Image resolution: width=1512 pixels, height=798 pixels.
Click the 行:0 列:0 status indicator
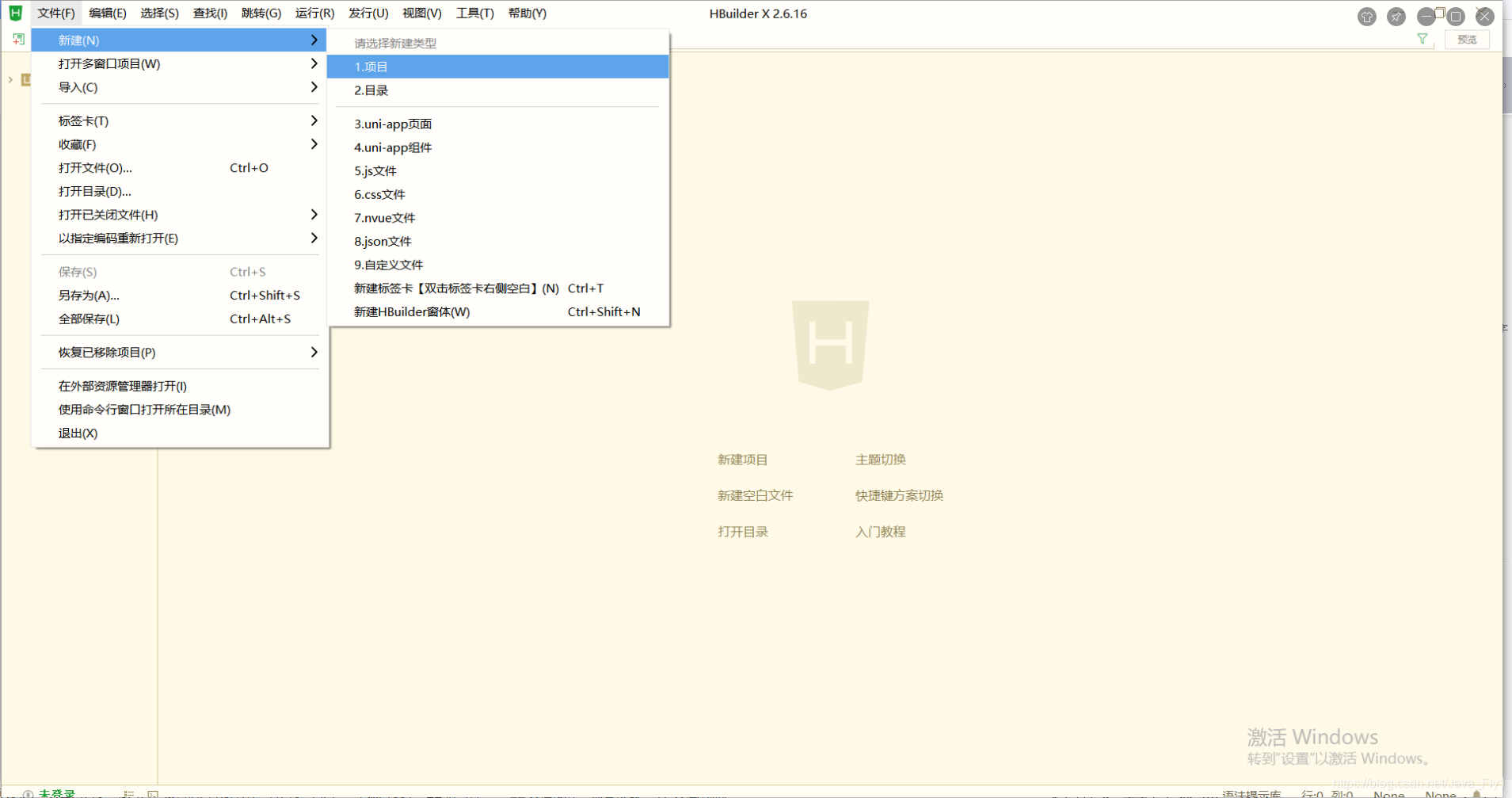click(1328, 793)
